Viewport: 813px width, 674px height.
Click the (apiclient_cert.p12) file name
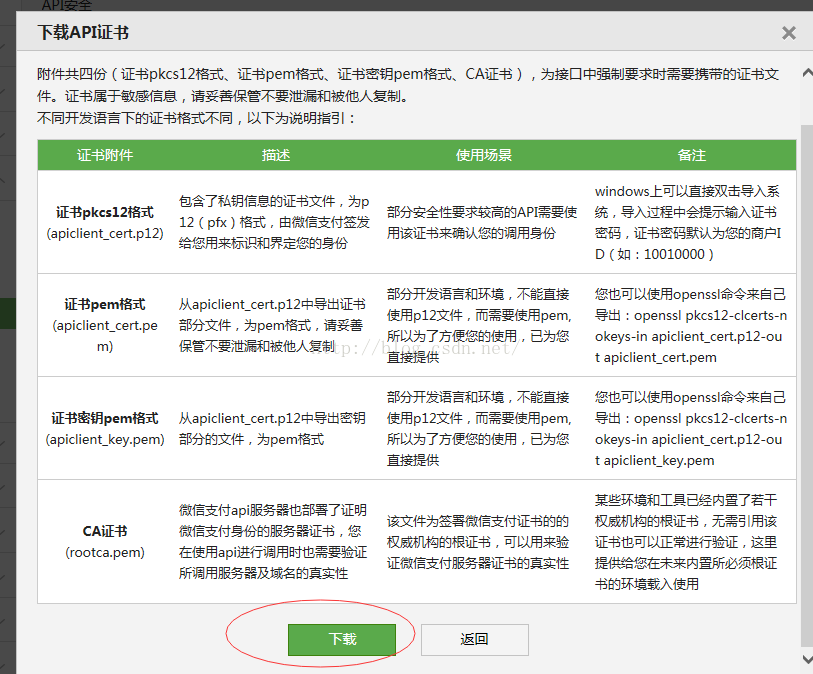click(x=105, y=233)
